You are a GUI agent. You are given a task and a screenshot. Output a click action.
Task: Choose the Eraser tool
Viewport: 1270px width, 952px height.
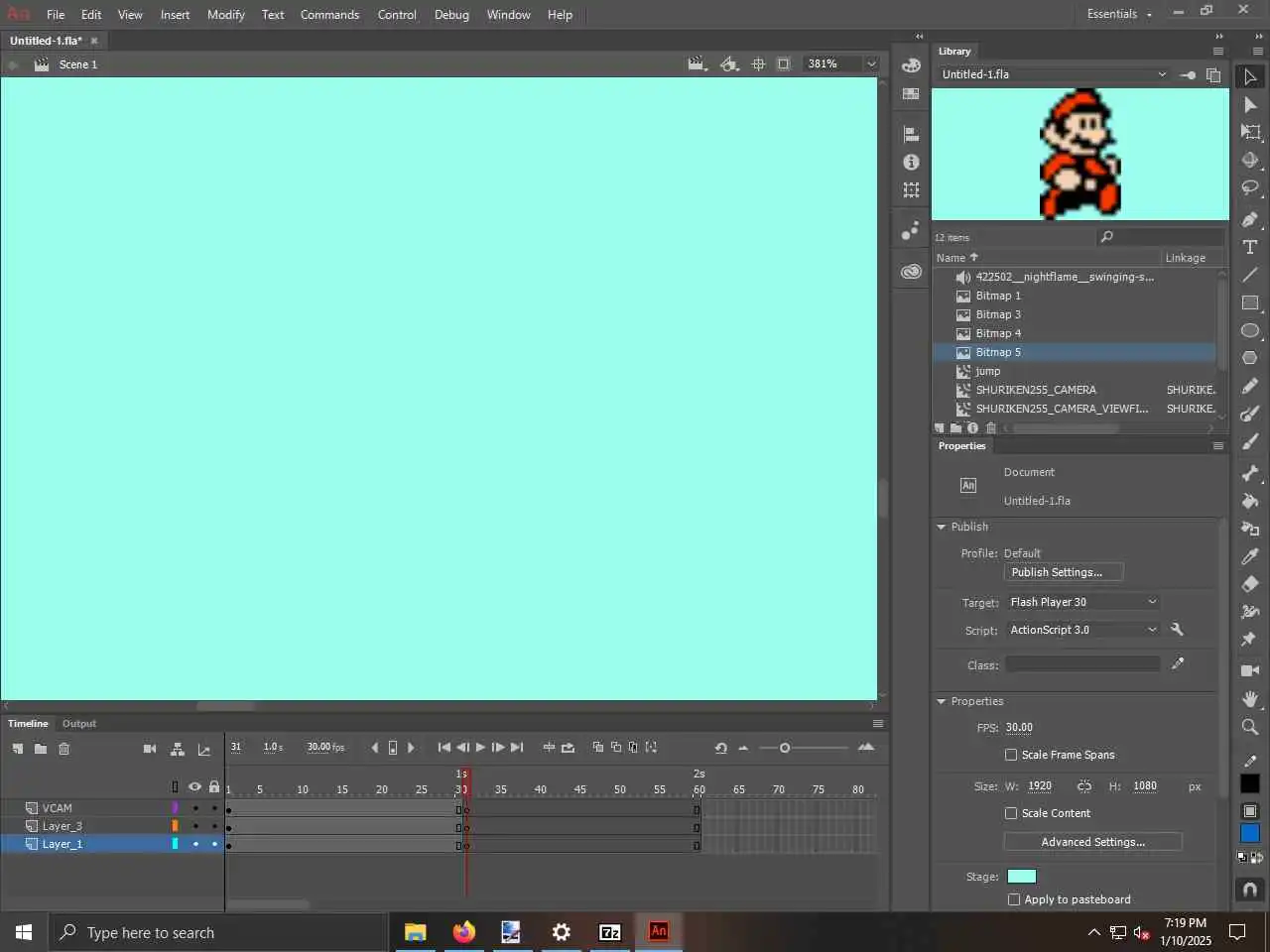1250,584
